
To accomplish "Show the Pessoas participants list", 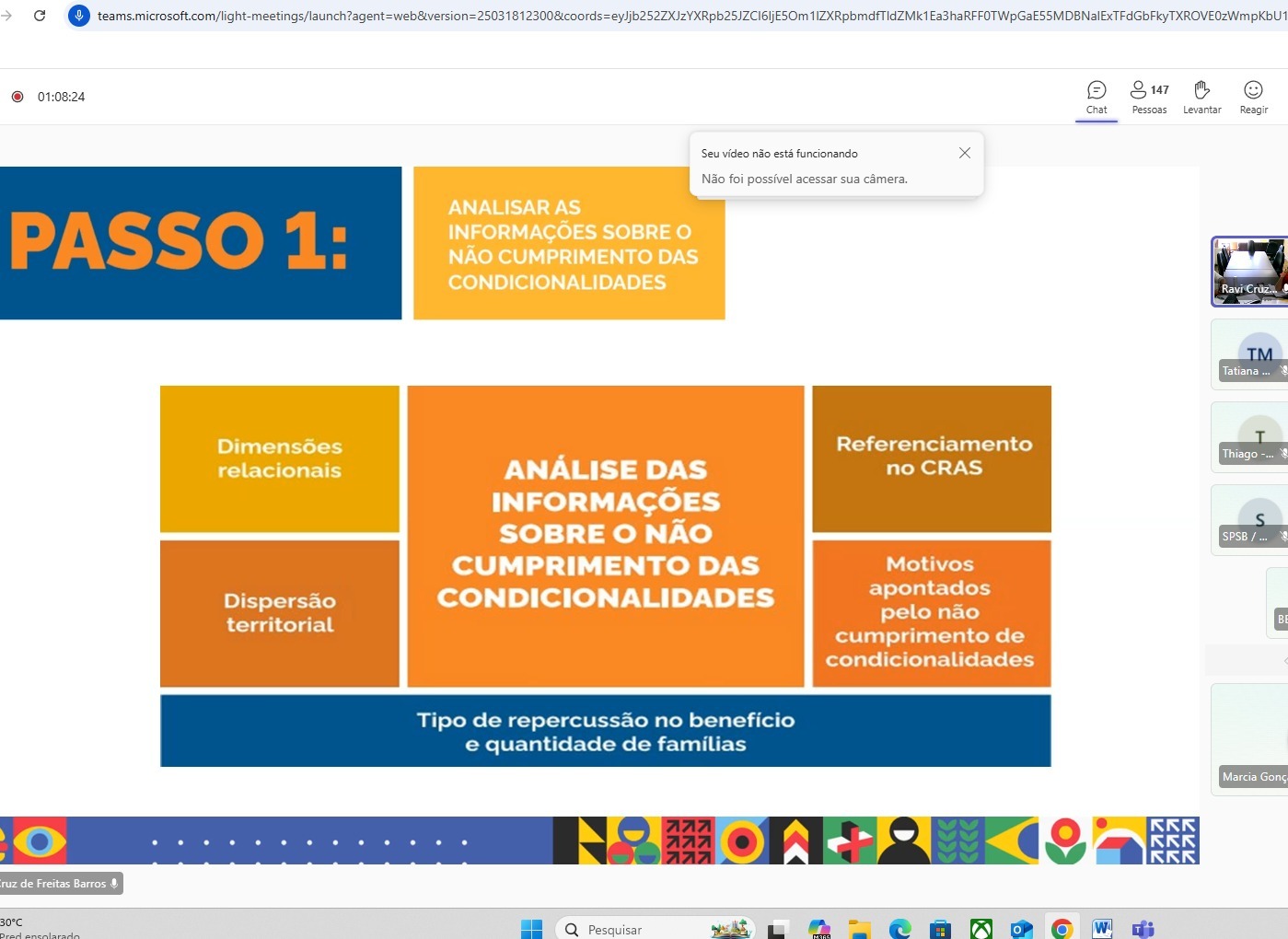I will 1149,97.
